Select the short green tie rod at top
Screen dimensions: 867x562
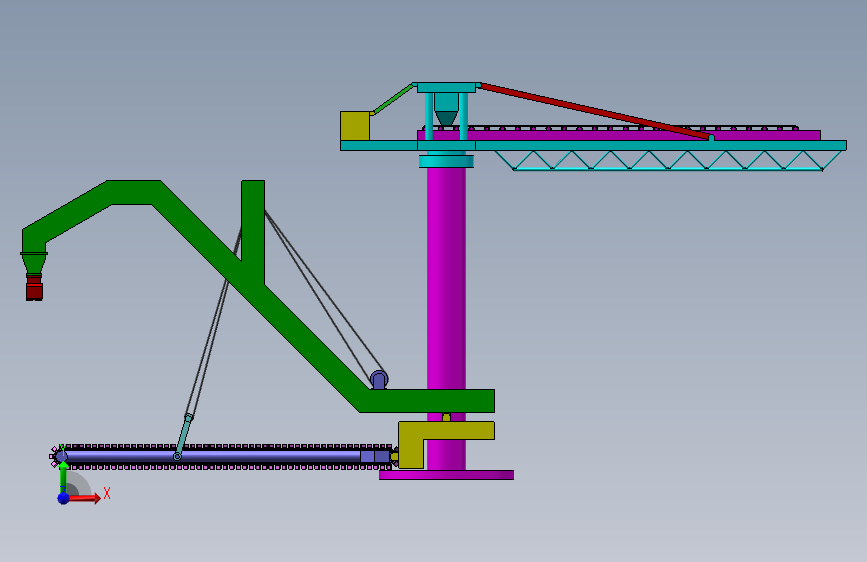(x=394, y=99)
